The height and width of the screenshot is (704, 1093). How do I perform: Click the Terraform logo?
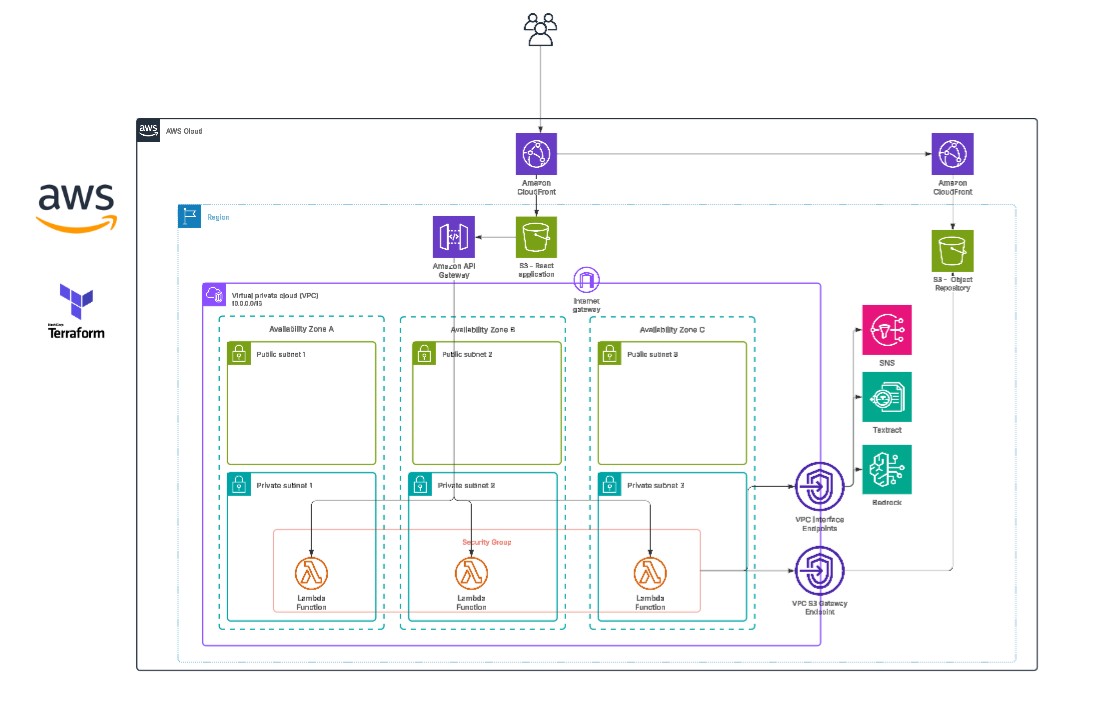[76, 311]
